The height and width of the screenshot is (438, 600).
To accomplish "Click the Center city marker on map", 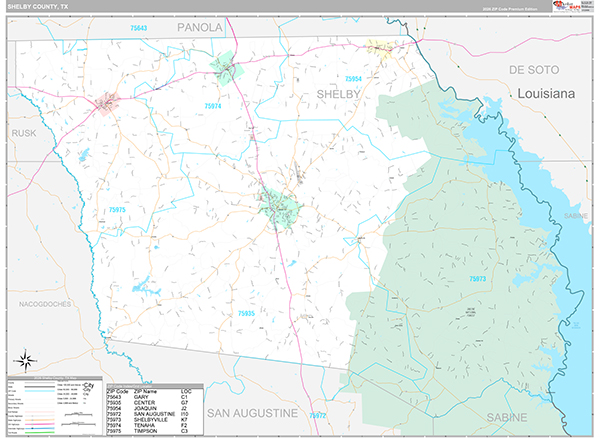I will [281, 205].
